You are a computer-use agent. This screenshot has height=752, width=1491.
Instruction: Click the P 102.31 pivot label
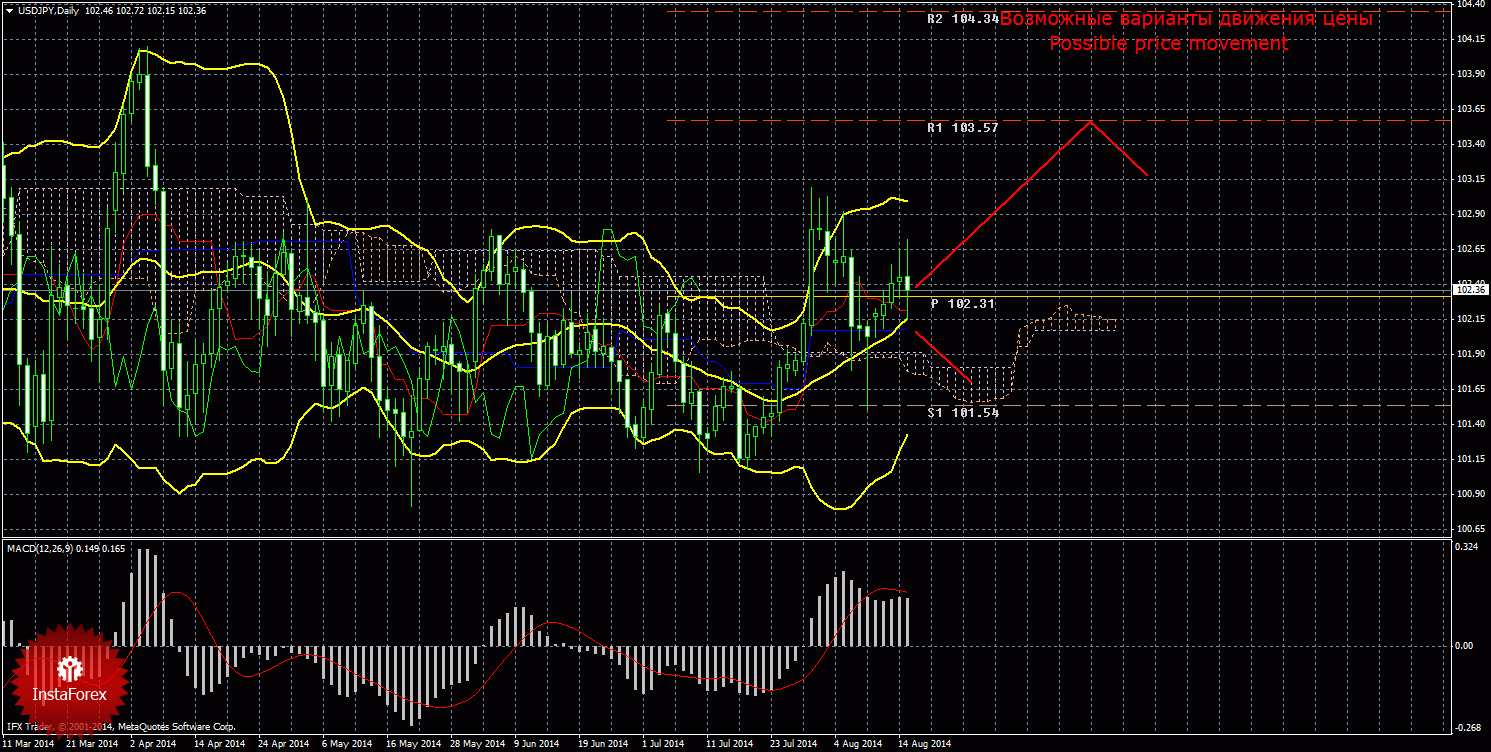pyautogui.click(x=962, y=303)
